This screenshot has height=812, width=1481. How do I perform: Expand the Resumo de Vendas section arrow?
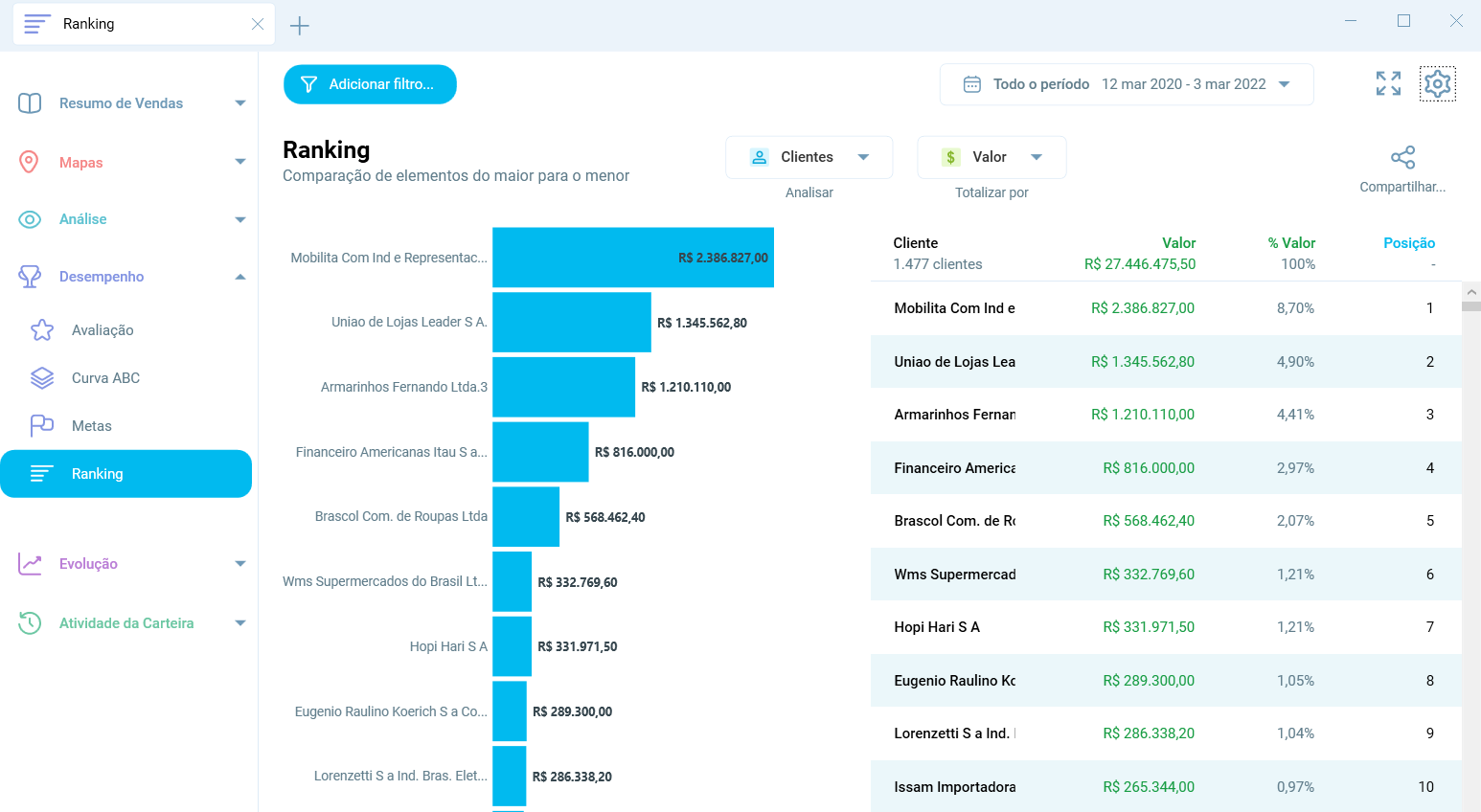click(240, 103)
